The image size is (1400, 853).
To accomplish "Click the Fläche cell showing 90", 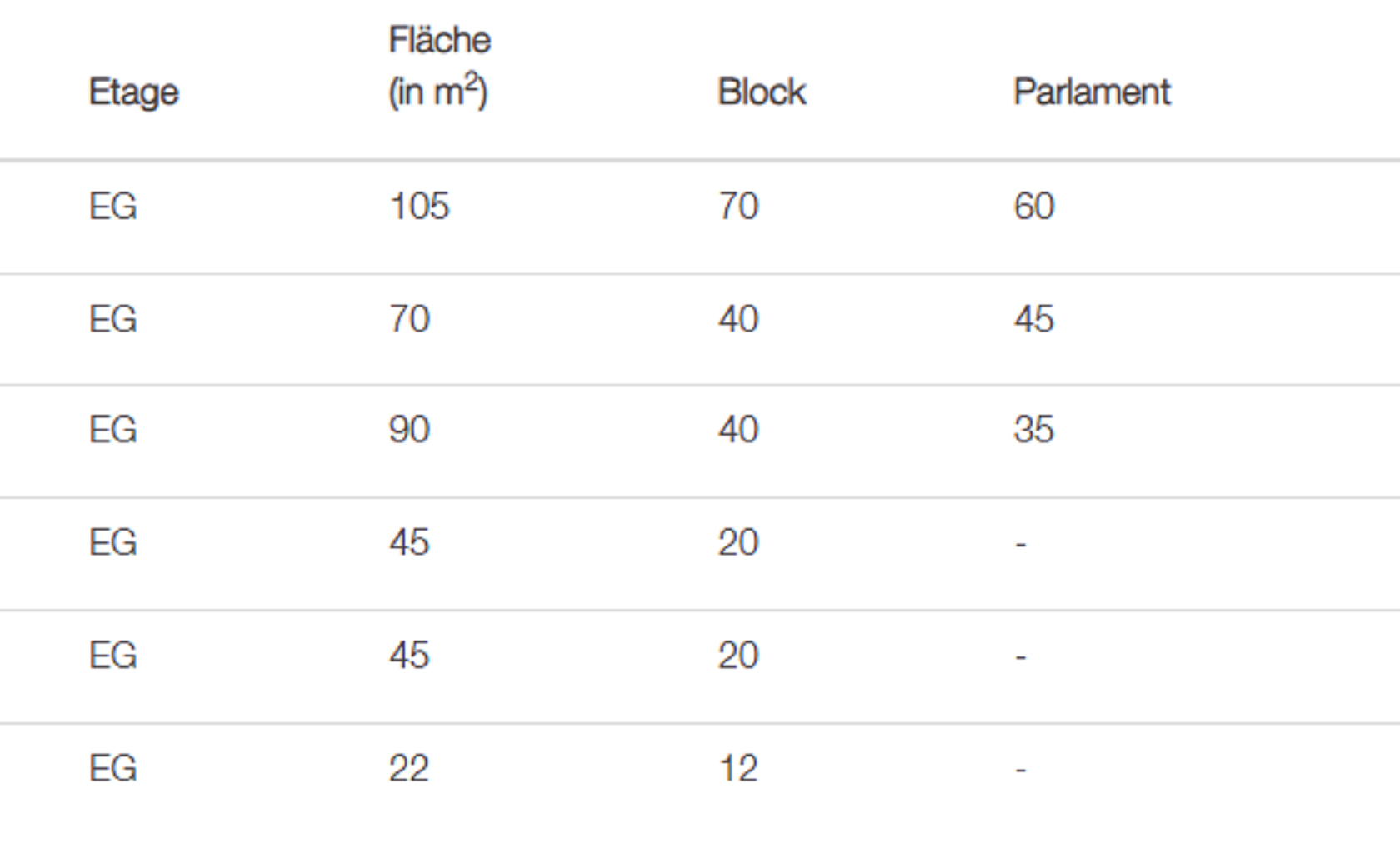I will pyautogui.click(x=409, y=431).
